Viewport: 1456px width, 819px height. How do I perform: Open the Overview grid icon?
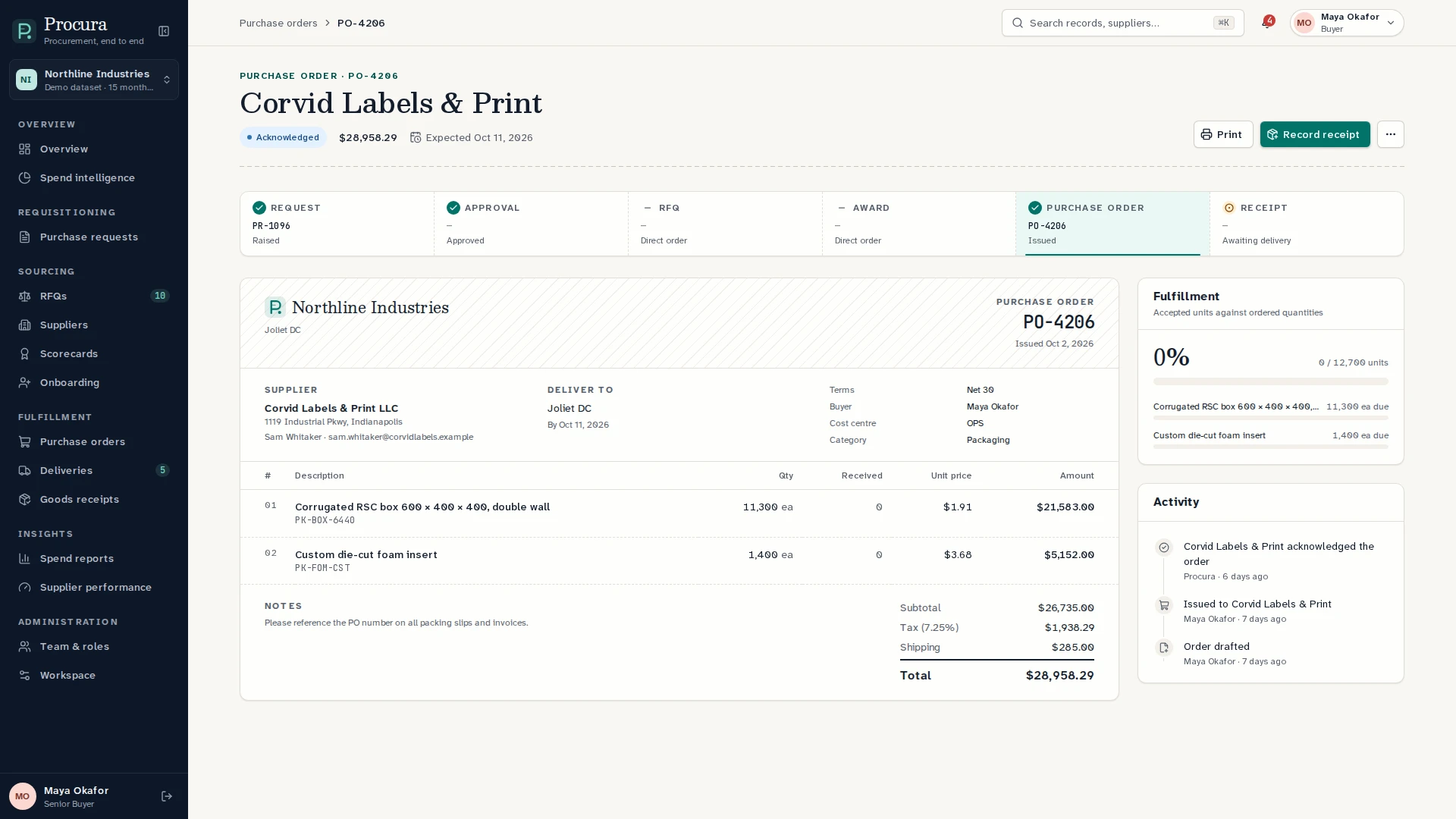click(x=25, y=149)
